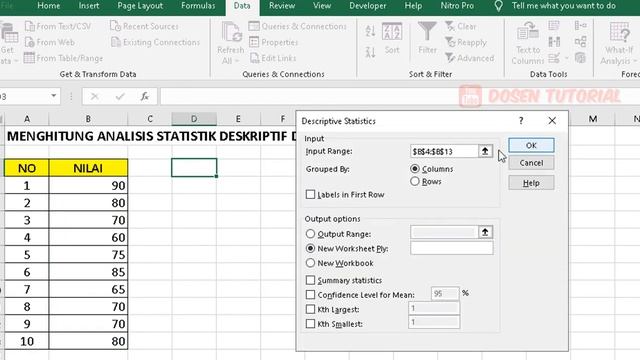This screenshot has width=640, height=360.
Task: Open the Name Box dropdown arrow
Action: point(53,96)
